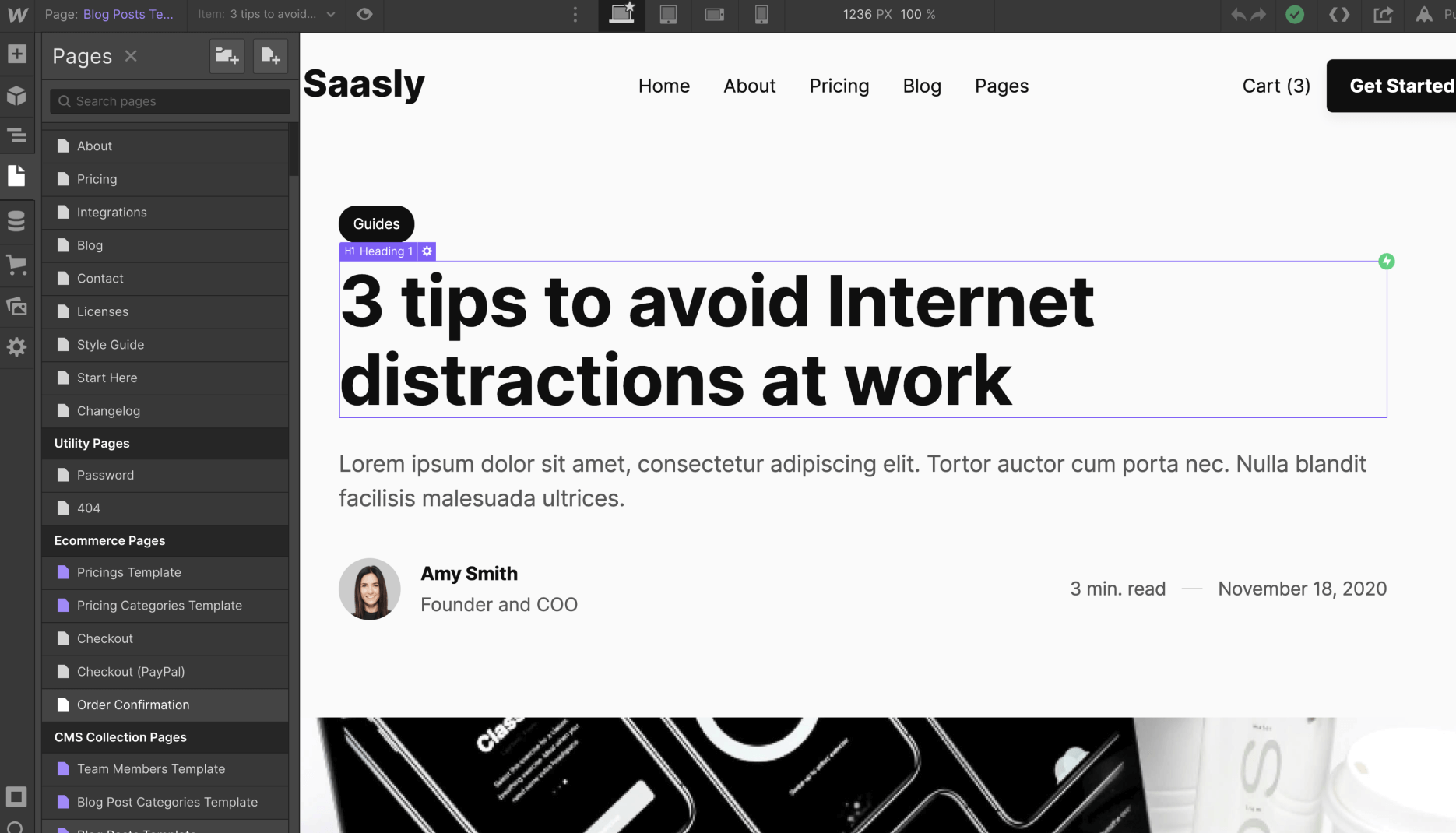Screen dimensions: 1456x833
Task: Switch to the mobile portrait breakpoint
Action: [x=761, y=14]
